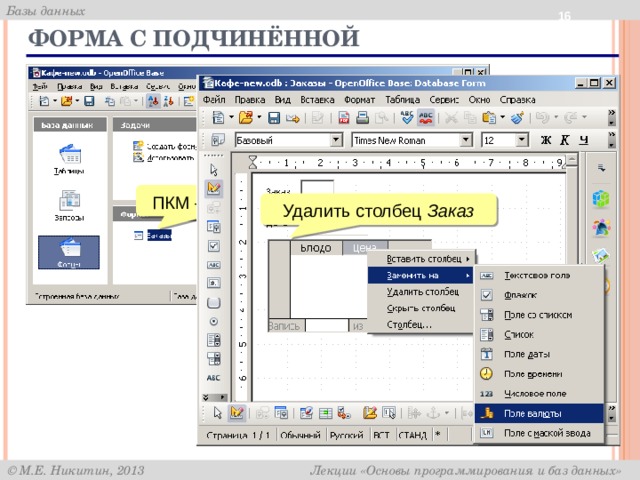Image resolution: width=640 pixels, height=480 pixels.
Task: Click the pointer Select icon in bottom toolbar
Action: [x=218, y=413]
